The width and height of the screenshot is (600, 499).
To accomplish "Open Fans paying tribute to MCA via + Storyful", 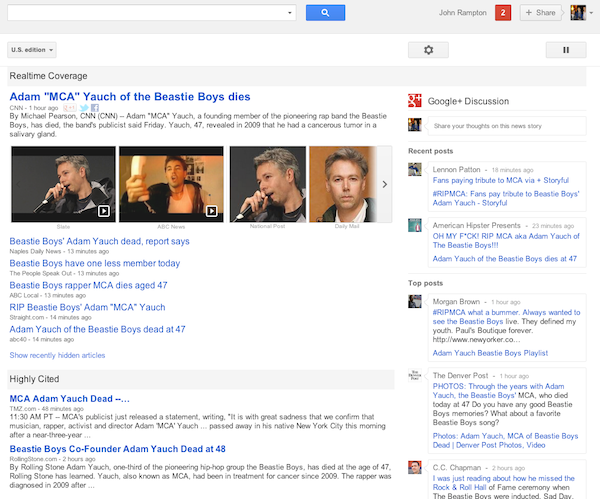I will click(x=501, y=180).
